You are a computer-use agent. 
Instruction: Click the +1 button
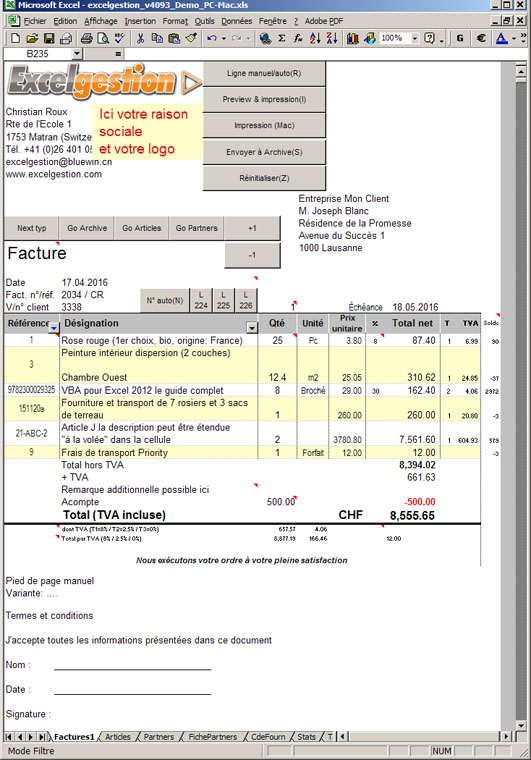coord(252,228)
